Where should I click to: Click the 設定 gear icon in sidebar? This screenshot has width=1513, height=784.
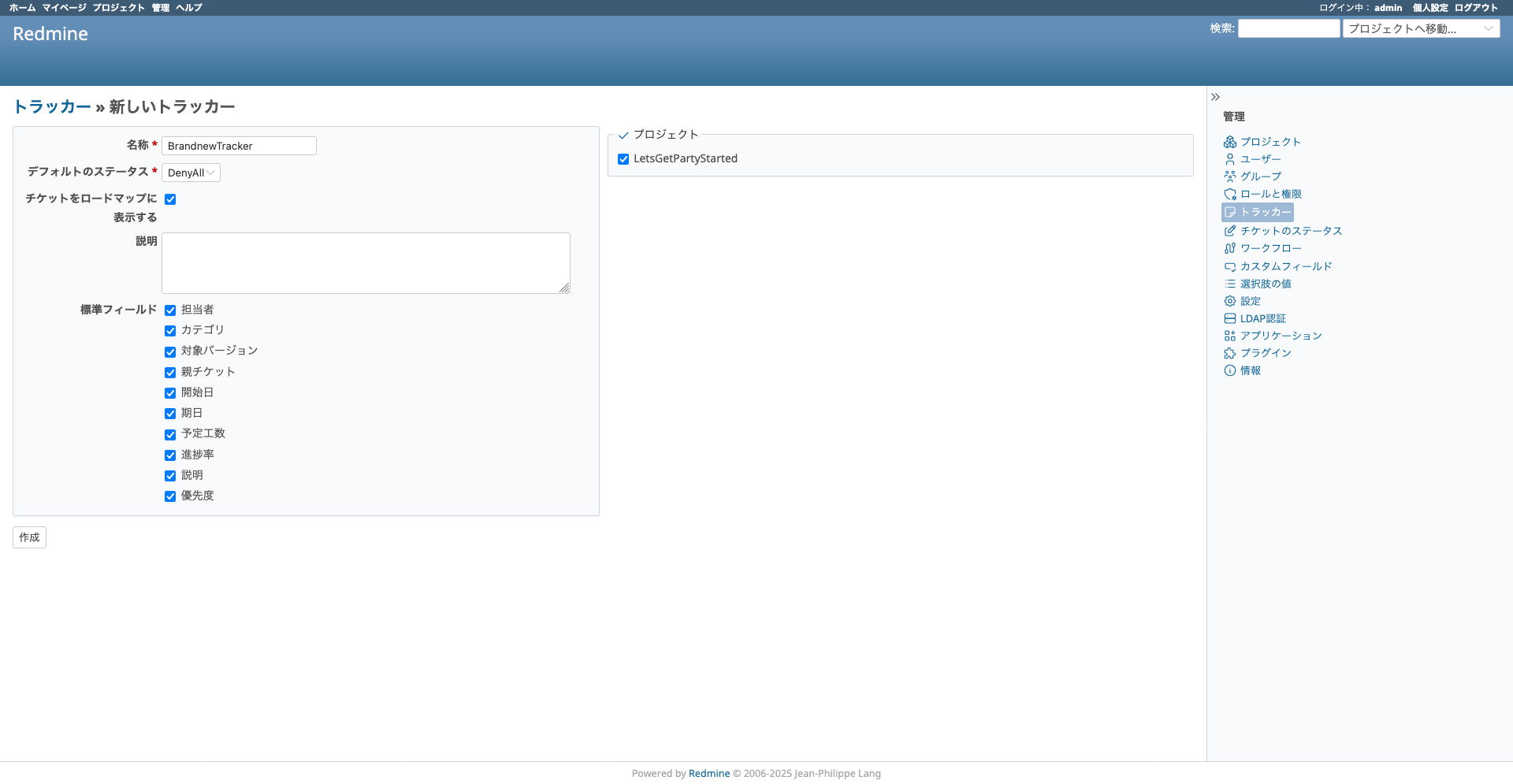tap(1229, 301)
